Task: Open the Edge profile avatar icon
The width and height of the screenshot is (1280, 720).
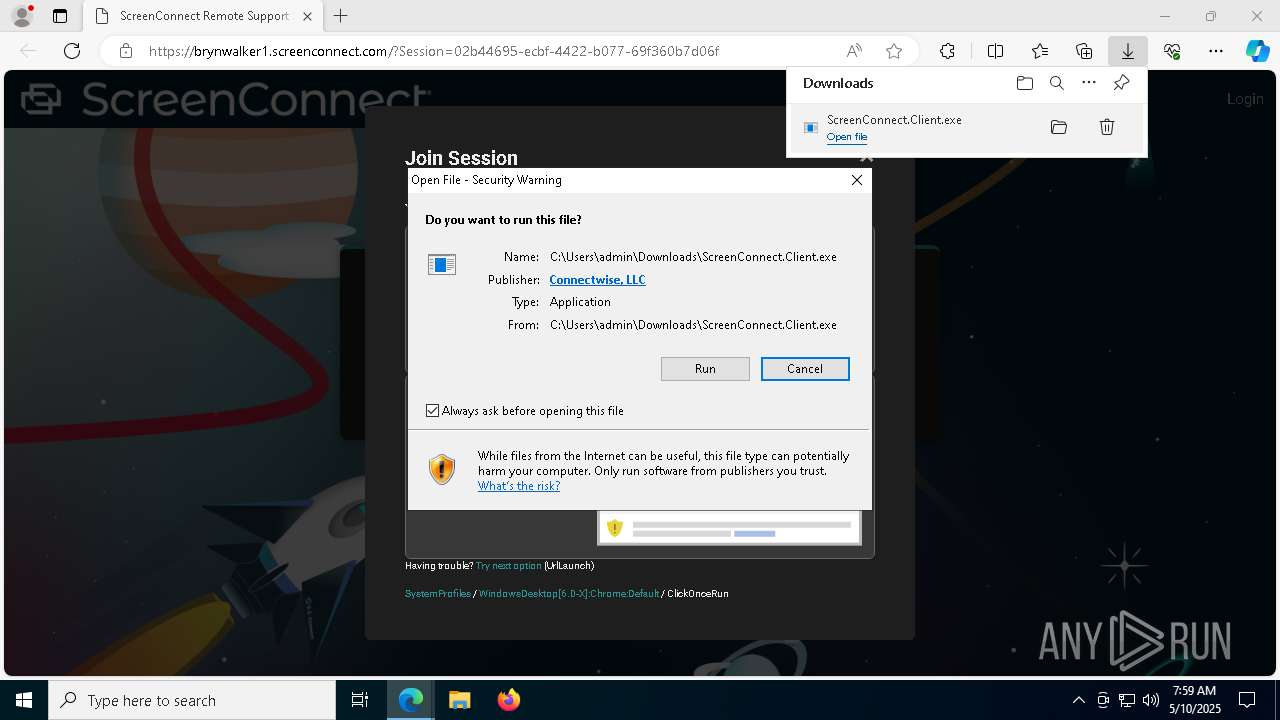Action: [x=21, y=16]
